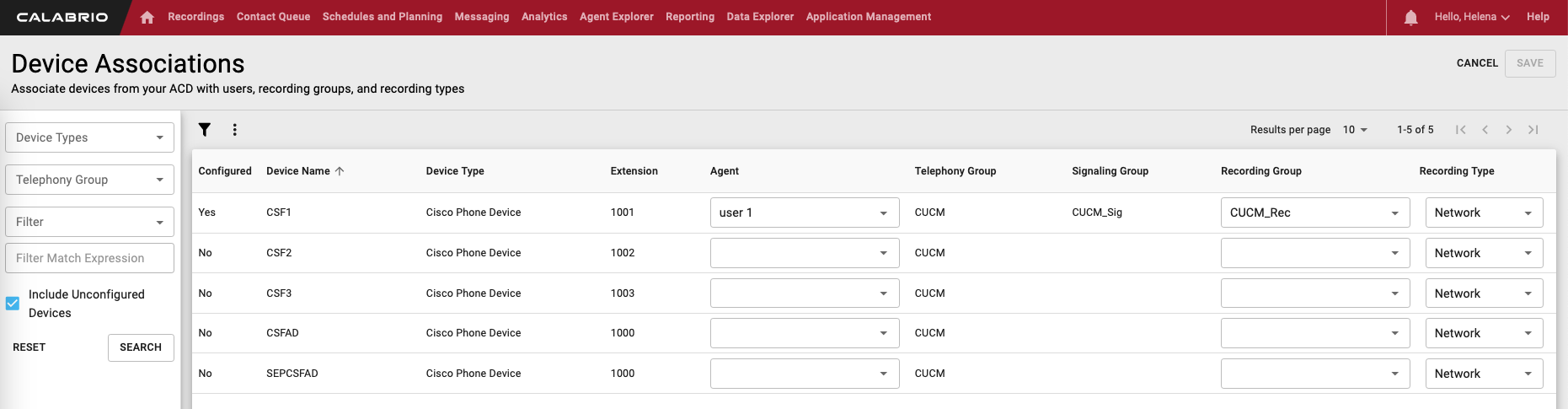Open the Recordings menu

pos(195,17)
